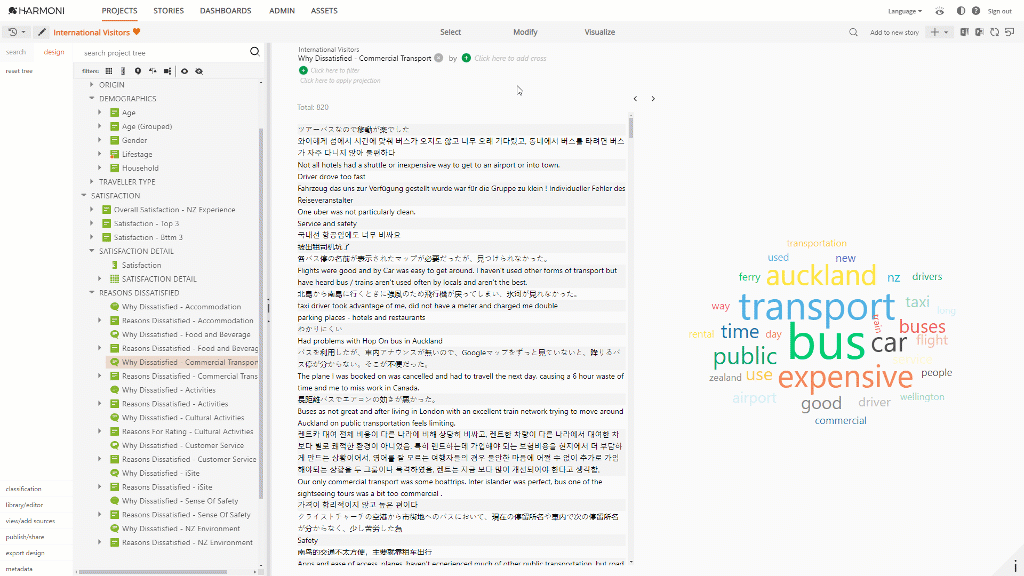Click the green plus to add filter
The image size is (1024, 576).
pyautogui.click(x=303, y=70)
